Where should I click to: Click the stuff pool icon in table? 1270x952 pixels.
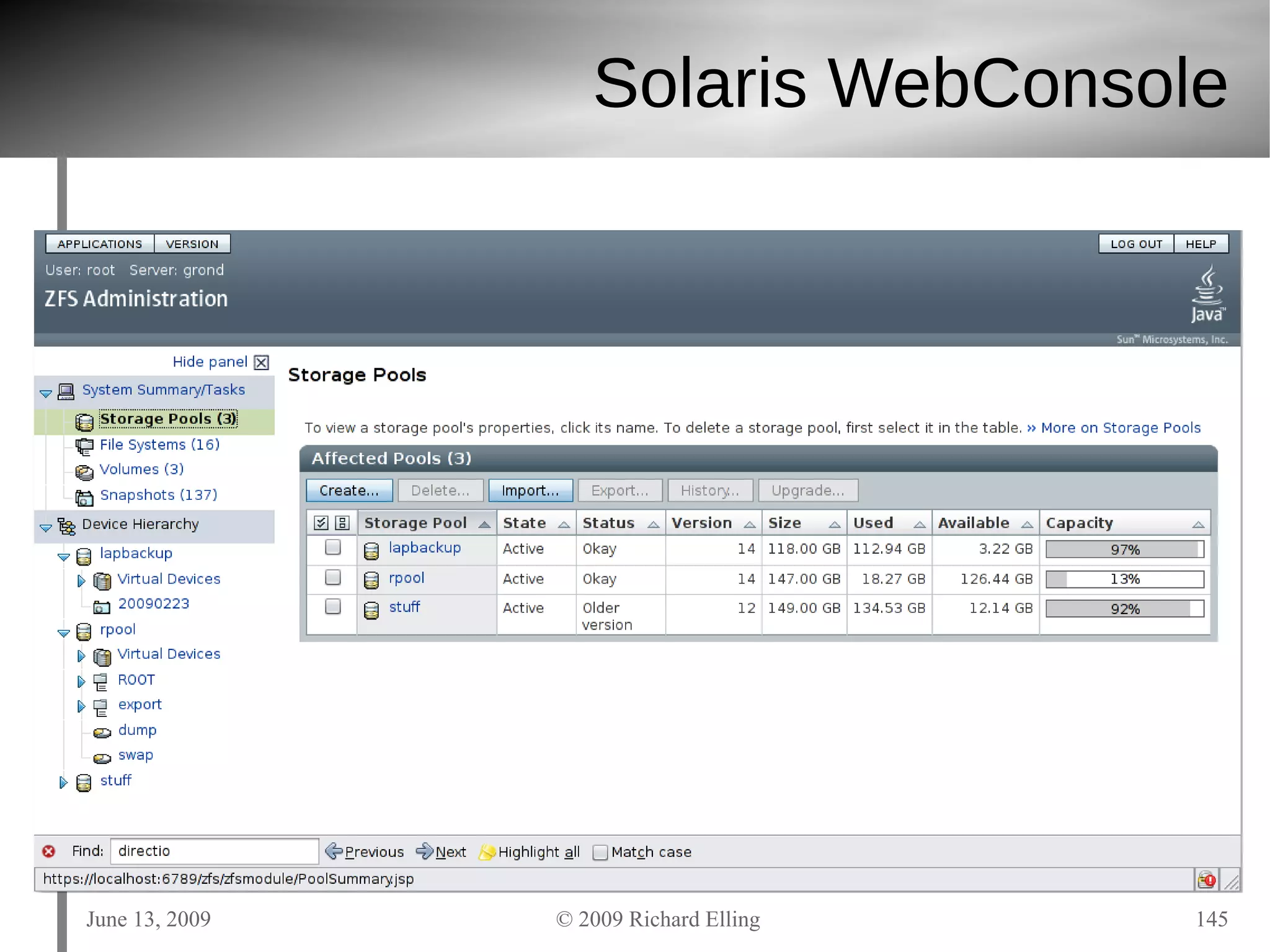[x=371, y=610]
